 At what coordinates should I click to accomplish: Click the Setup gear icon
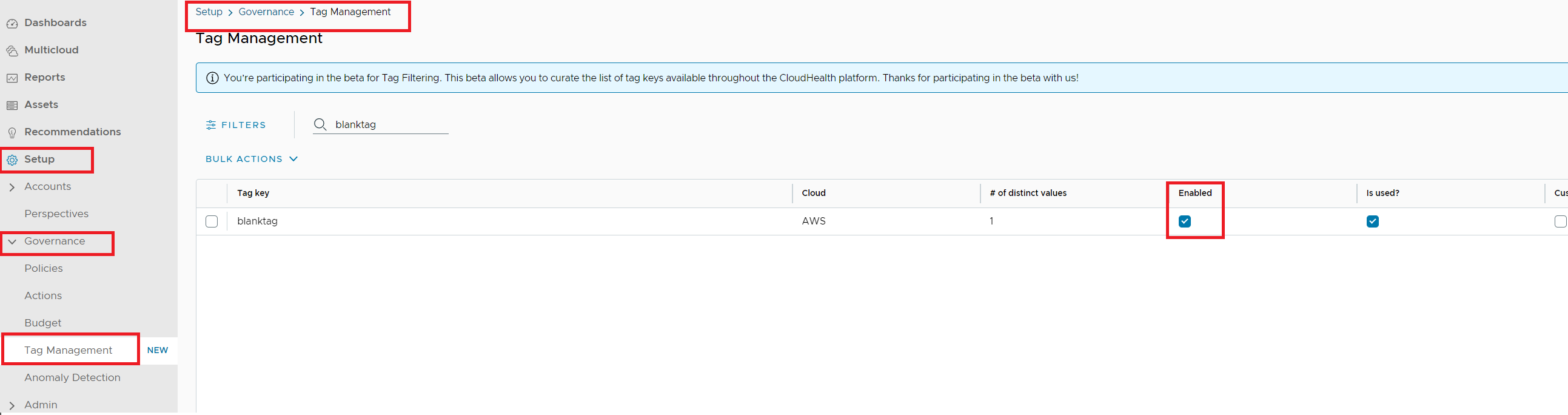[x=12, y=160]
